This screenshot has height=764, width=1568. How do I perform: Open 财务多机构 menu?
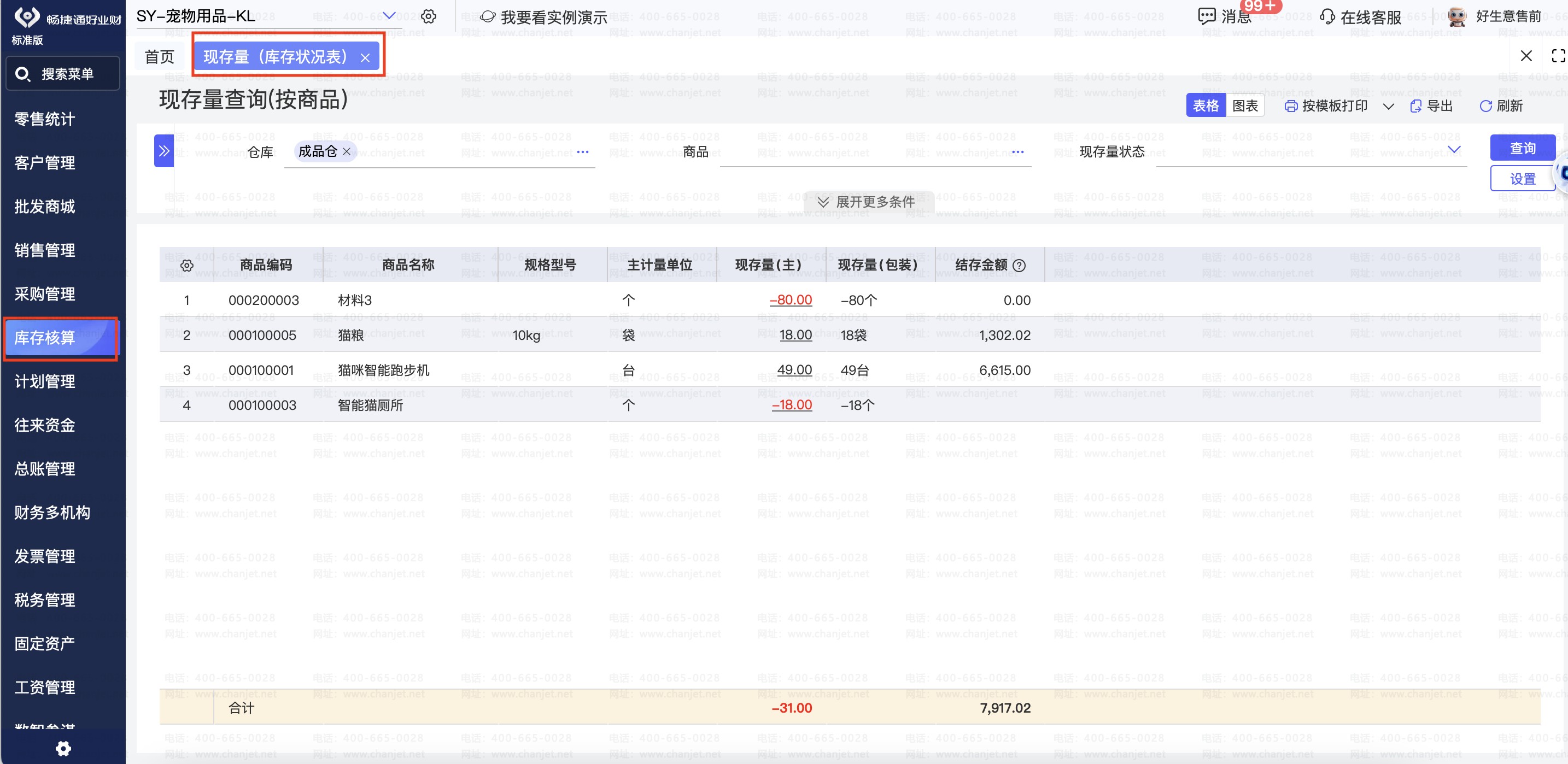[x=52, y=513]
